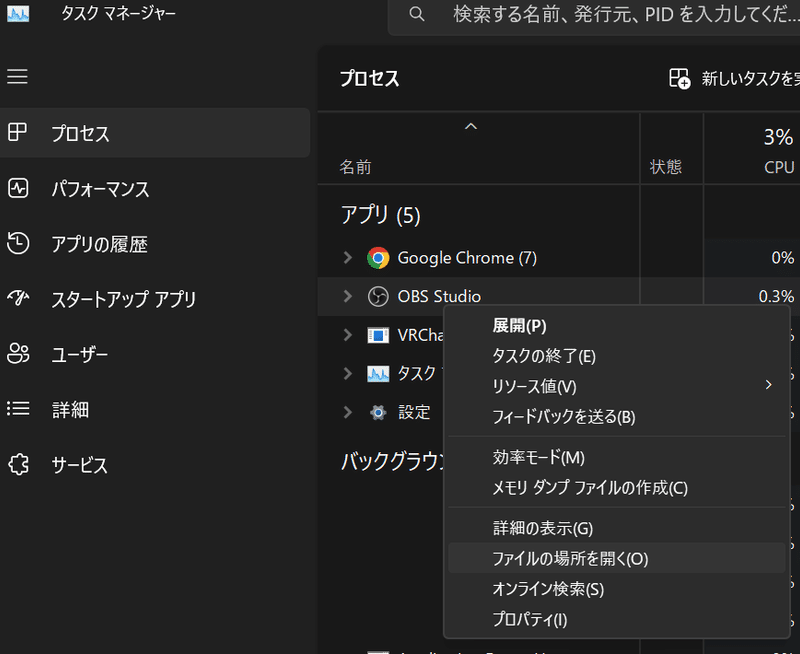Image resolution: width=800 pixels, height=654 pixels.
Task: Choose タスクの終了(E) in context menu
Action: point(616,356)
